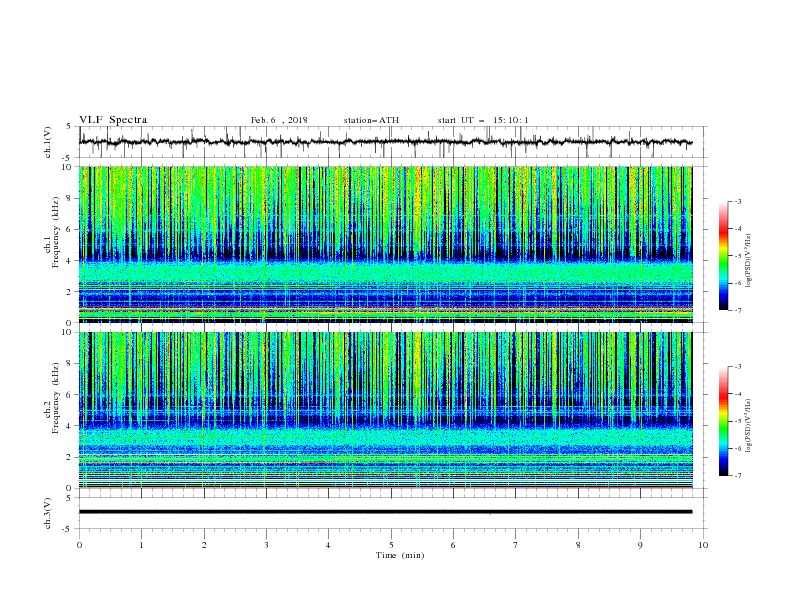Click the time axis tick label "5"

391,545
